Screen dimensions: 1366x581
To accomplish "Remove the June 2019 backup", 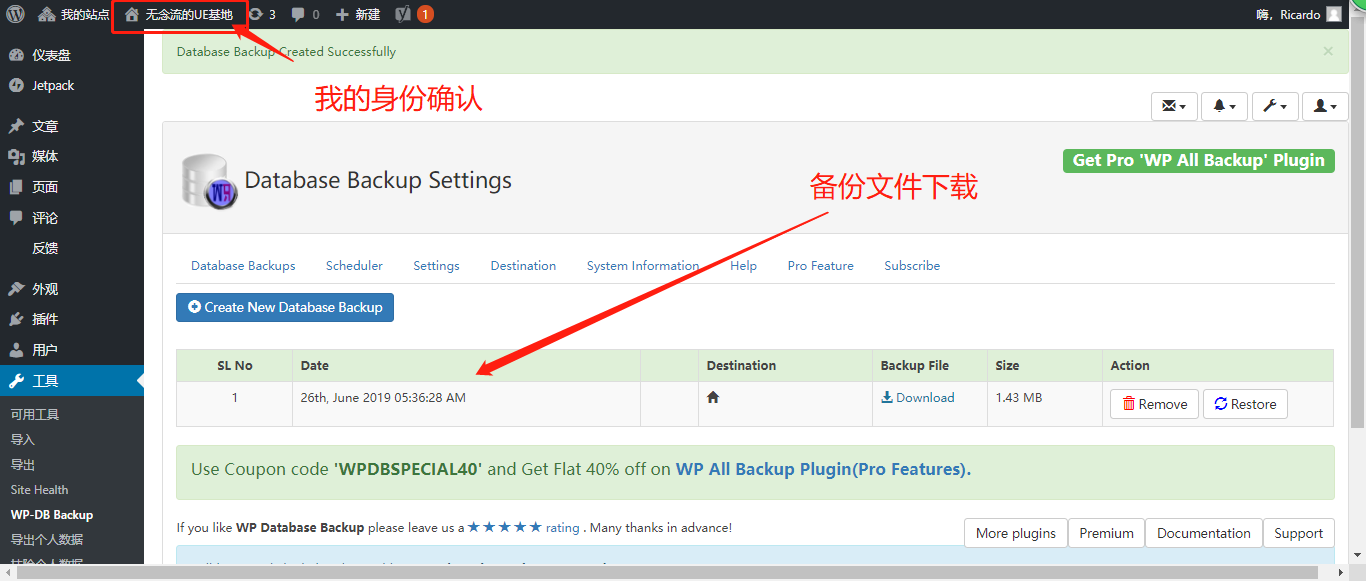I will pos(1154,404).
